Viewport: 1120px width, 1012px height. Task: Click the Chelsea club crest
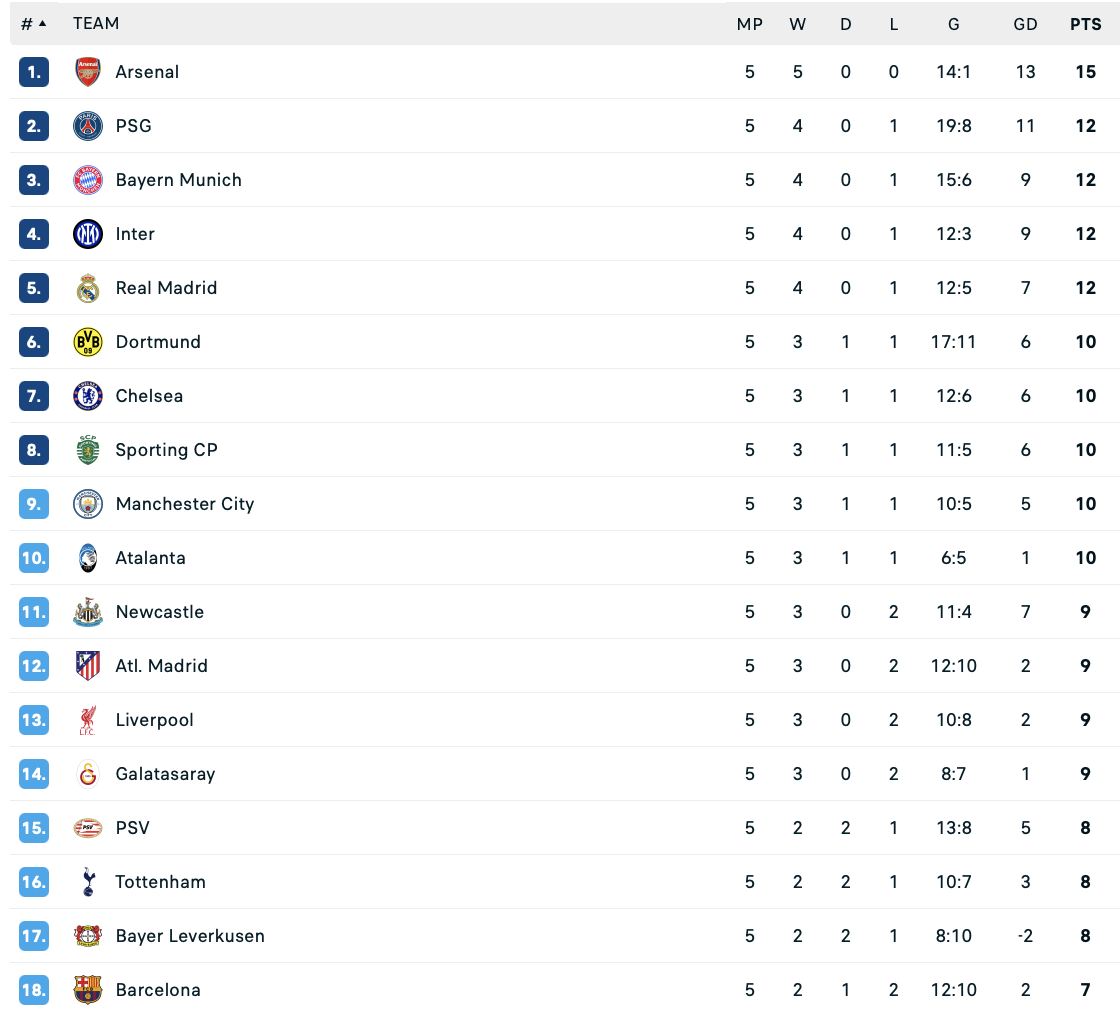pos(88,396)
